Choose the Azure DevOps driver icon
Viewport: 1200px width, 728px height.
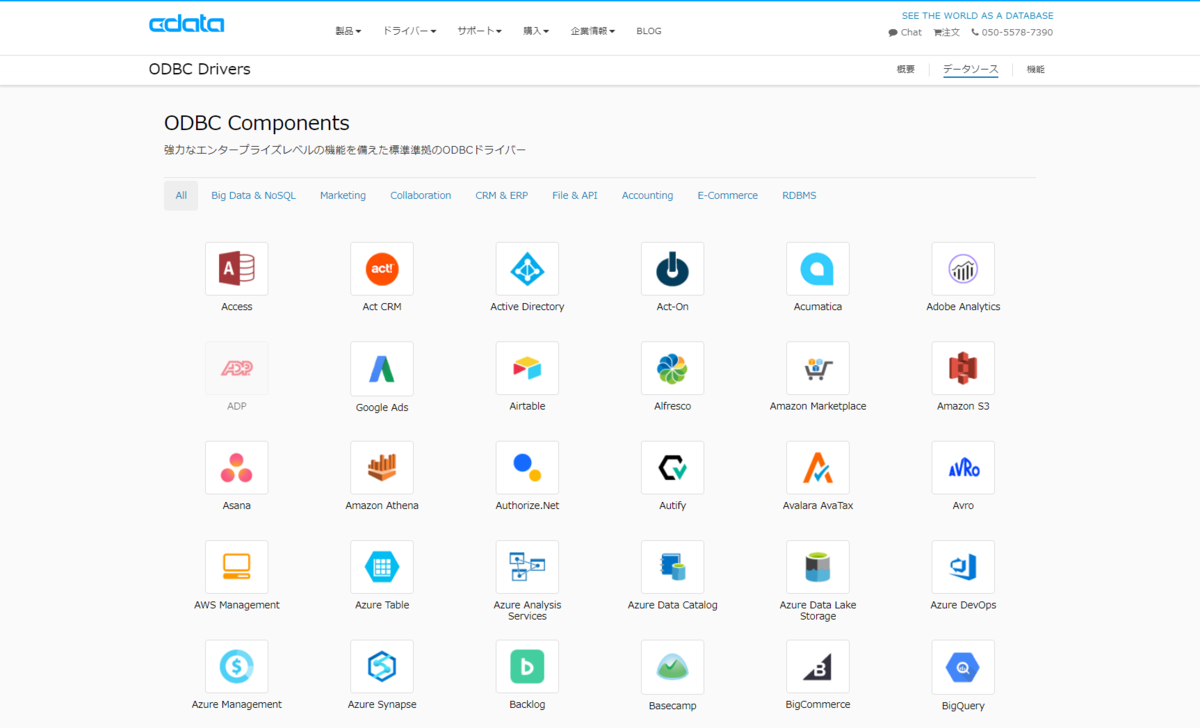pos(963,567)
